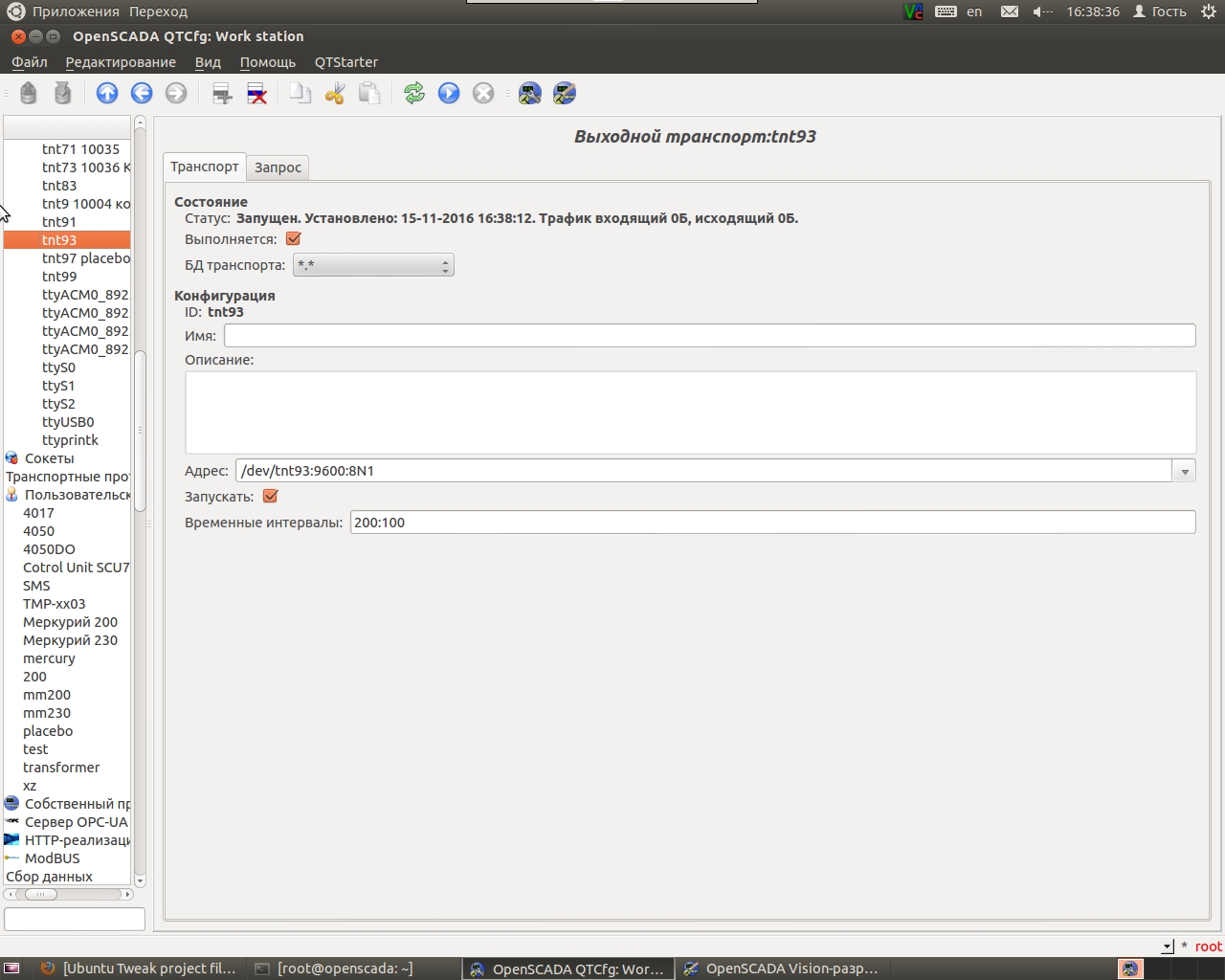Click the blue play start icon
This screenshot has width=1225, height=980.
point(449,93)
